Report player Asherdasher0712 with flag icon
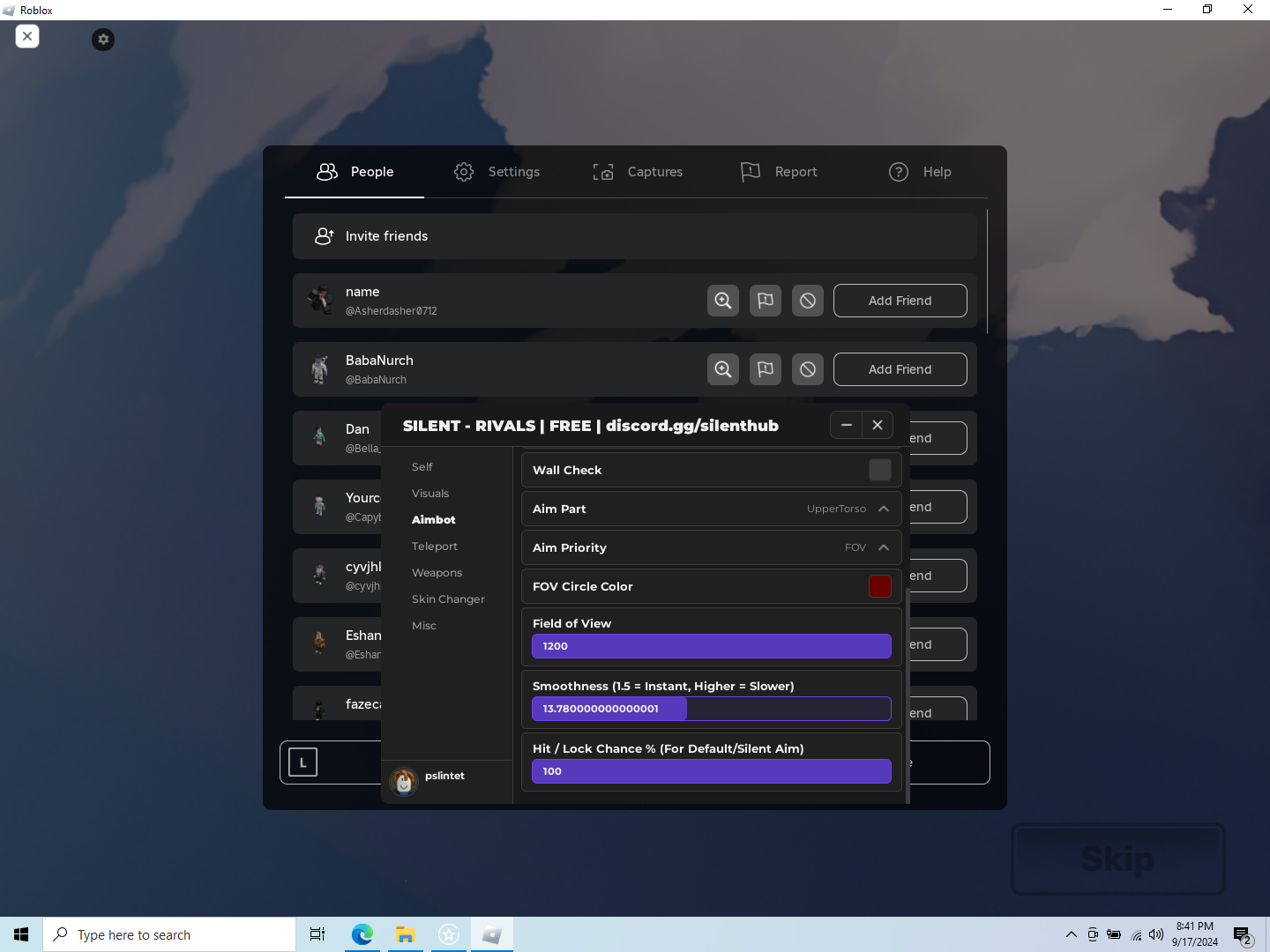This screenshot has height=952, width=1270. coord(766,301)
